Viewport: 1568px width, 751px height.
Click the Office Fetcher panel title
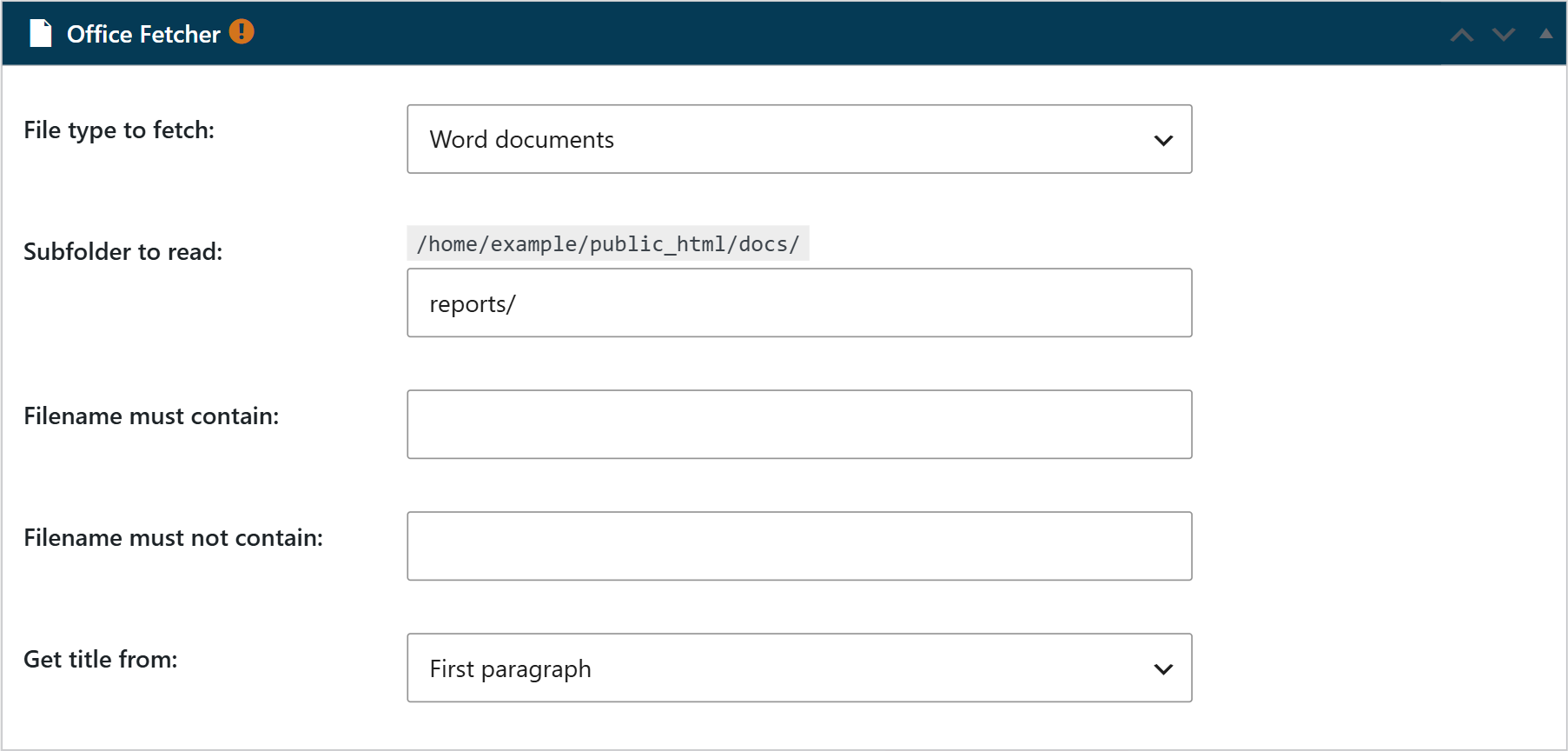[x=143, y=34]
